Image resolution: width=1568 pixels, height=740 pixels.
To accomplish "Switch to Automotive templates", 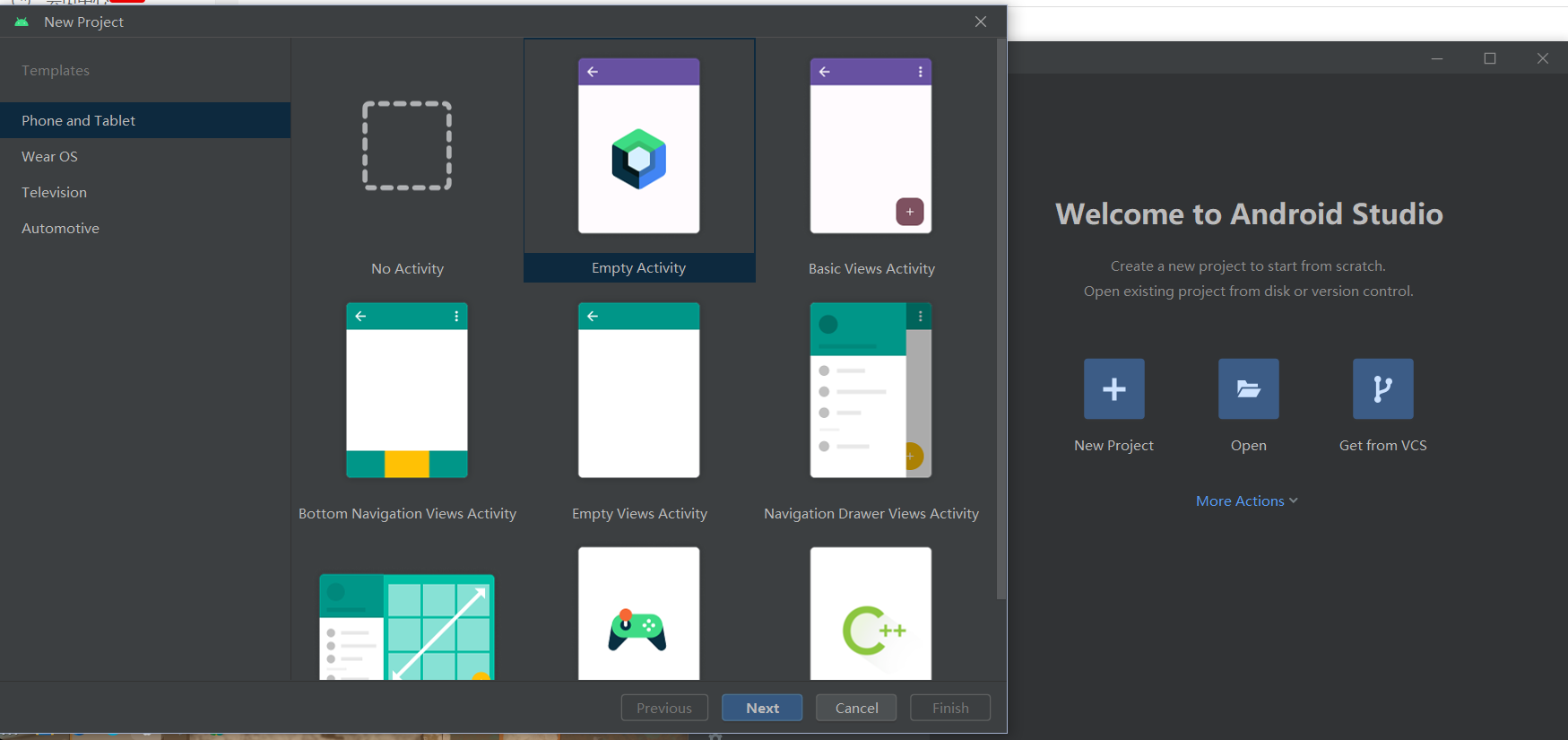I will tap(145, 228).
